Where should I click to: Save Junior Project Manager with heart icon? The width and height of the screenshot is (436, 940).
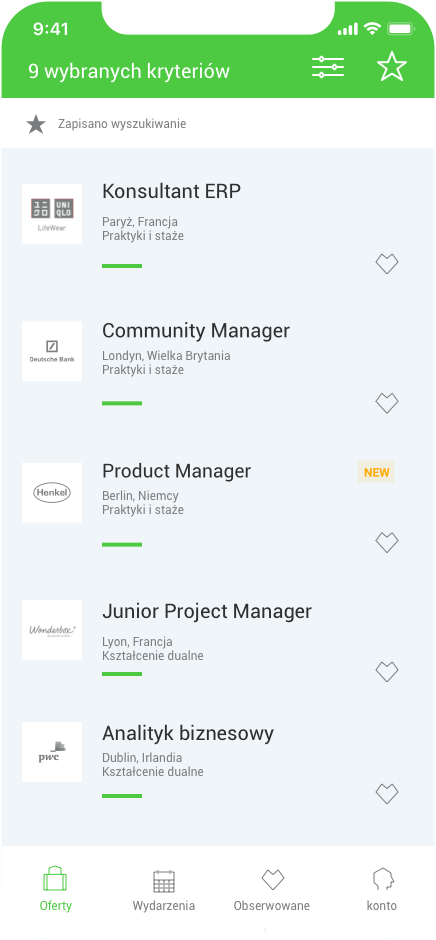pos(387,671)
